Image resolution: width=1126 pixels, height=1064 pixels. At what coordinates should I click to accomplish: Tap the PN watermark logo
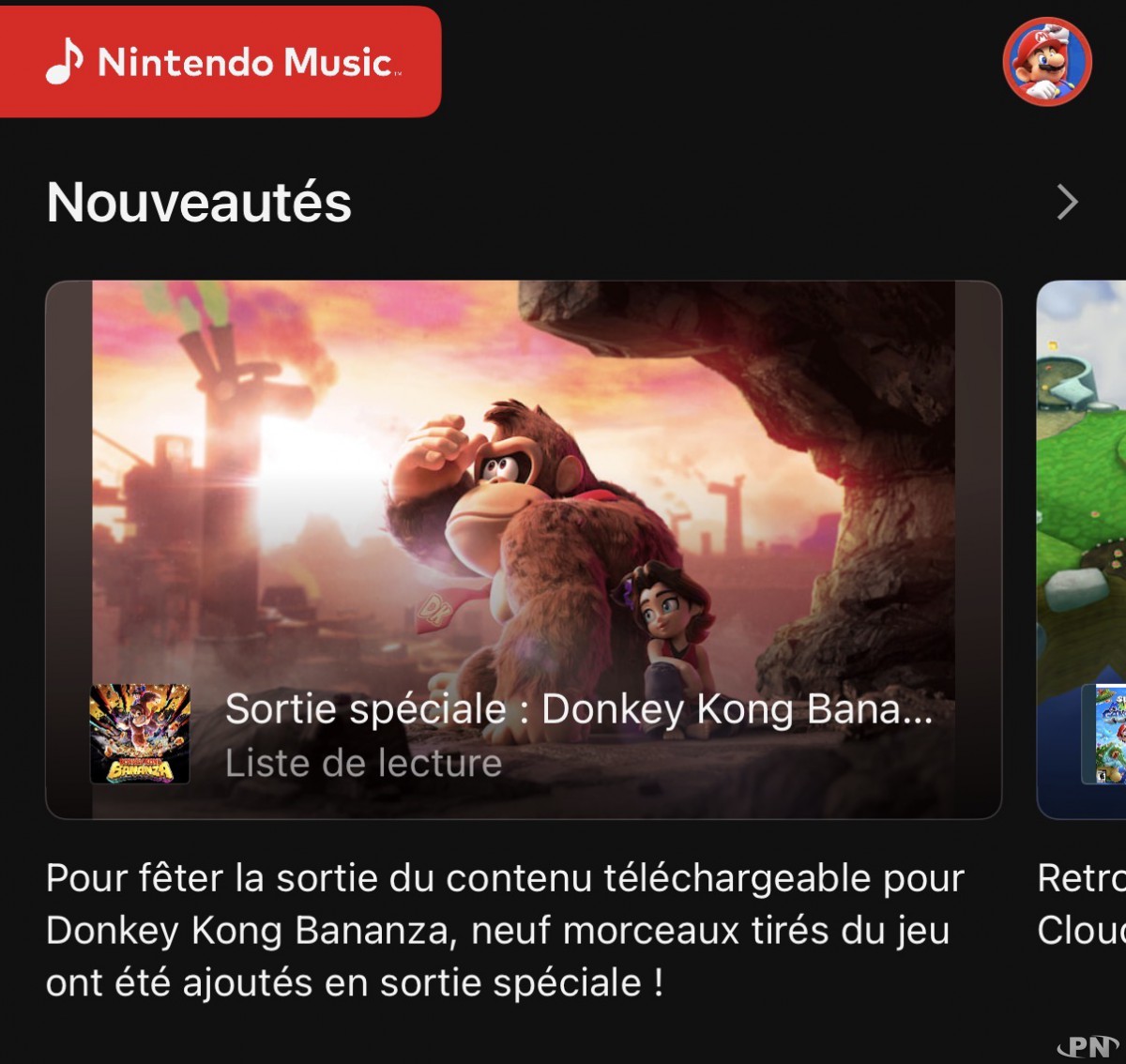click(x=1088, y=1045)
